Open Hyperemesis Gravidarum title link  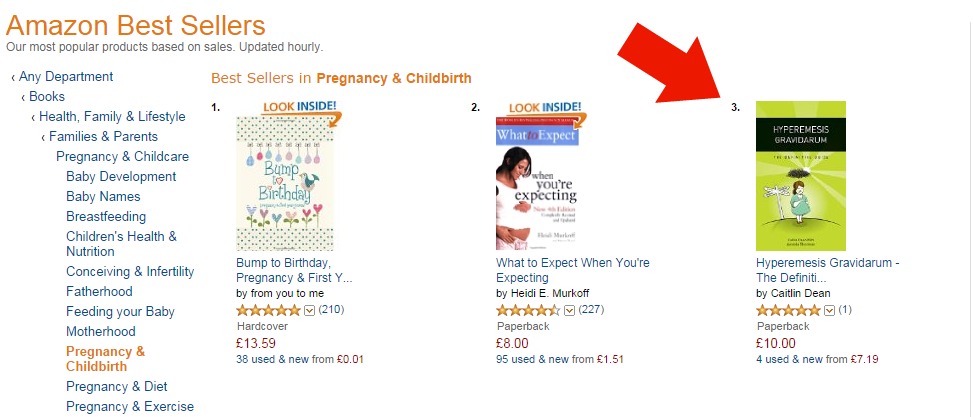coord(828,270)
